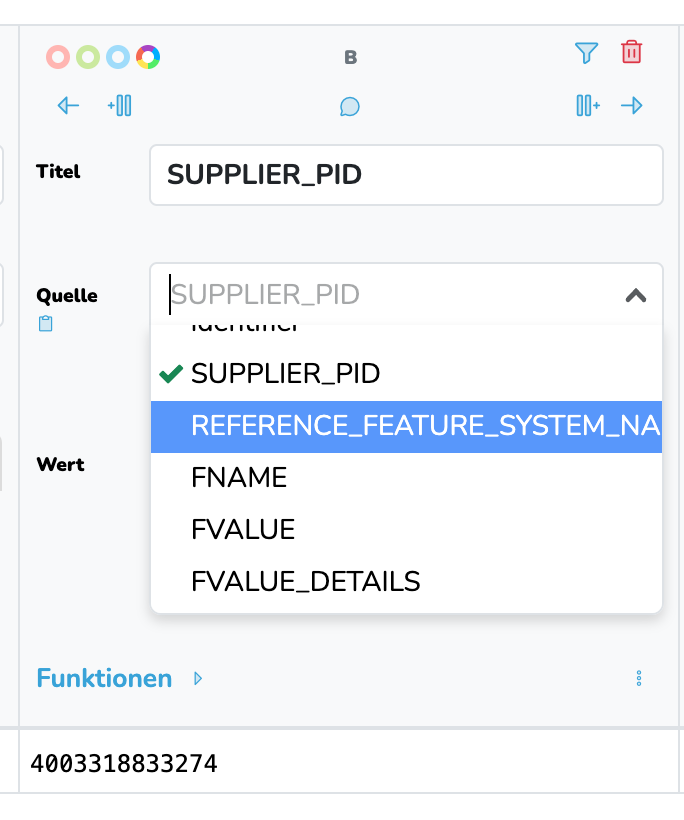Insert column before using the plus-columns icon
This screenshot has width=684, height=820.
click(120, 105)
